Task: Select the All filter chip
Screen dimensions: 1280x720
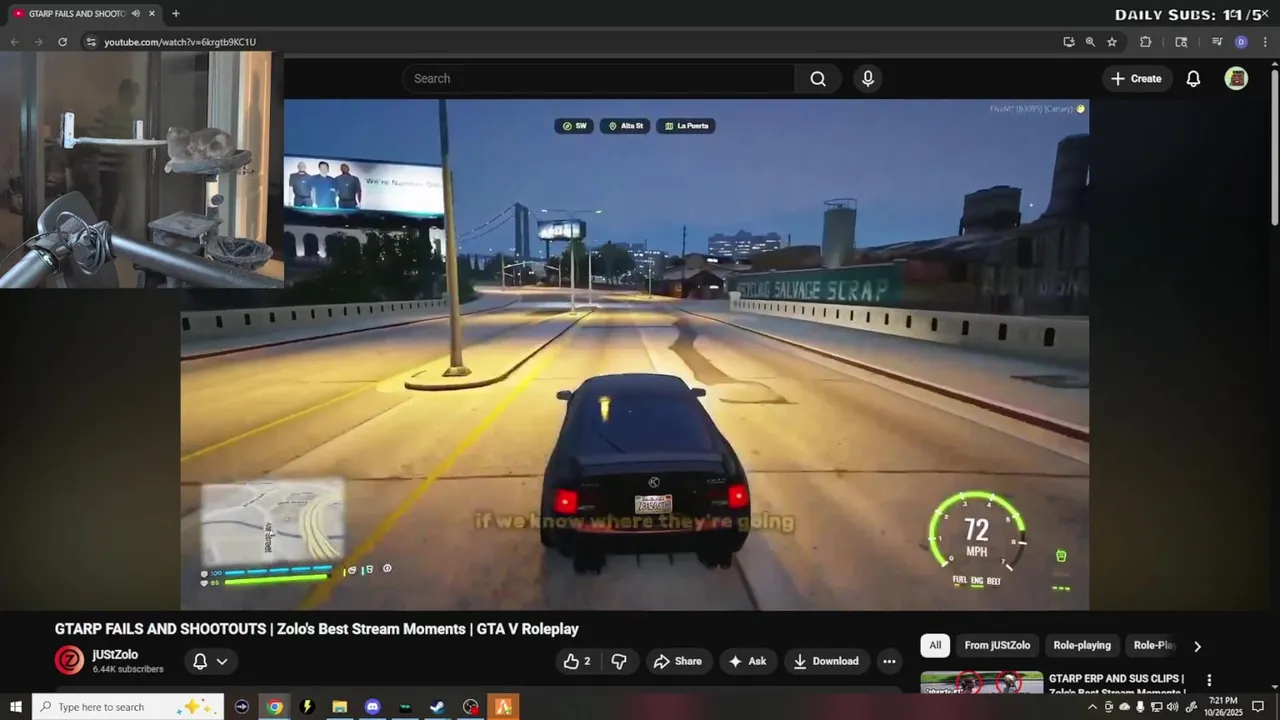Action: pyautogui.click(x=935, y=645)
